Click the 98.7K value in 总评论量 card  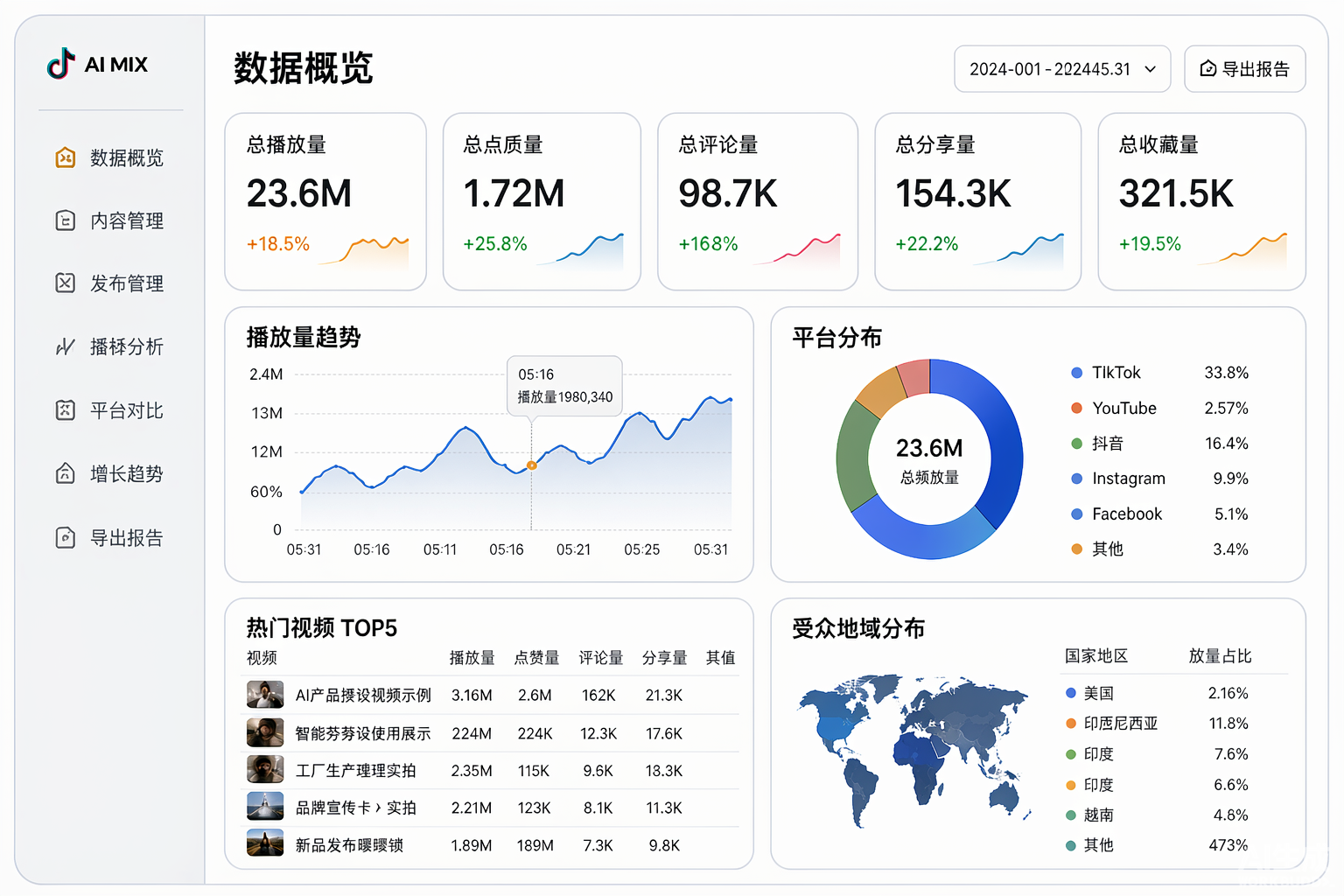coord(728,193)
